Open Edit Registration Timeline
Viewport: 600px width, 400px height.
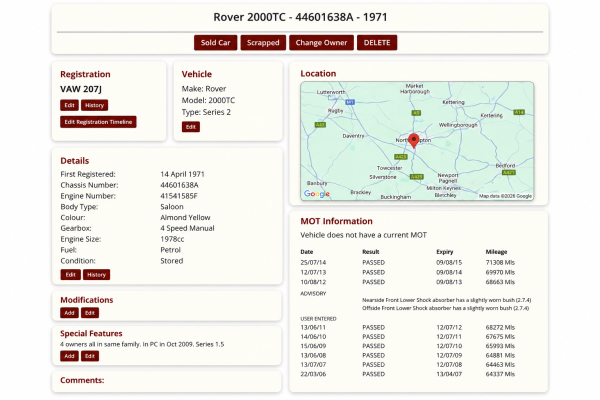click(x=98, y=122)
